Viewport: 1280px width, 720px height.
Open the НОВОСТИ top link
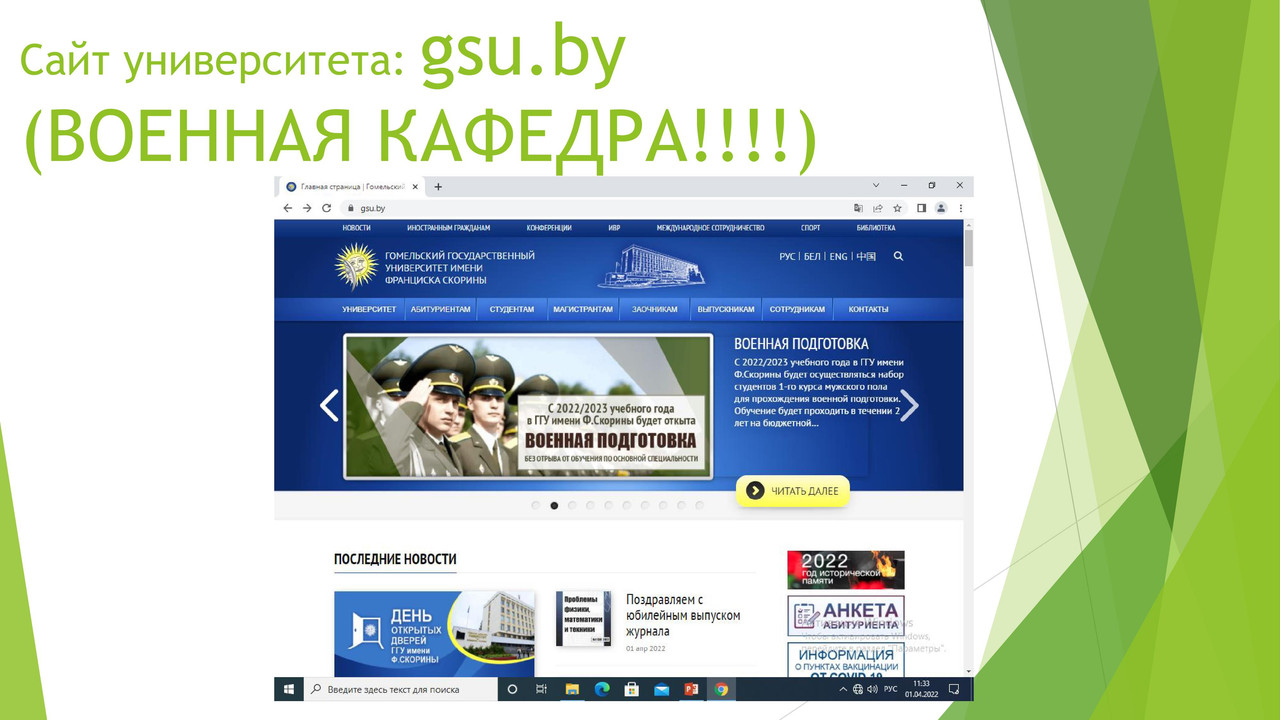(x=356, y=228)
